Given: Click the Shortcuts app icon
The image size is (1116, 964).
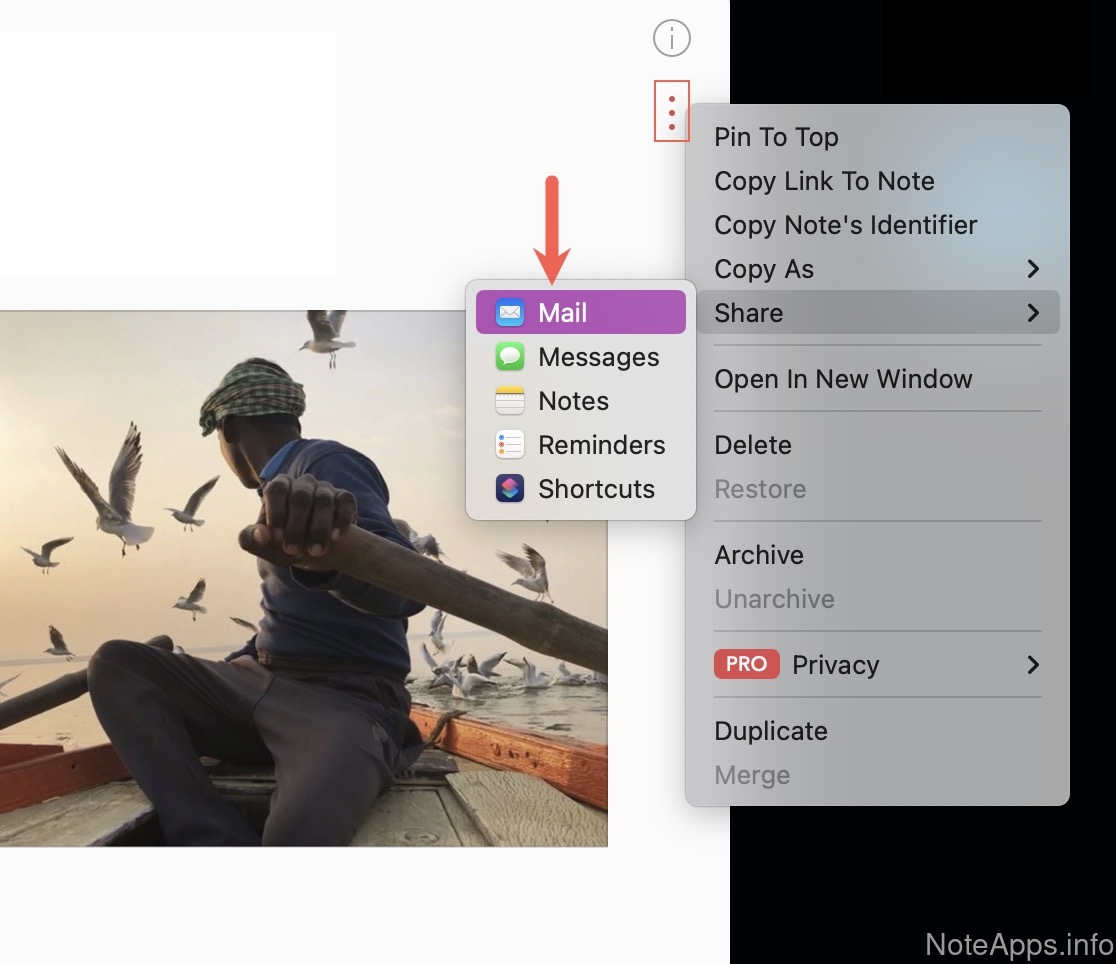Looking at the screenshot, I should [510, 489].
